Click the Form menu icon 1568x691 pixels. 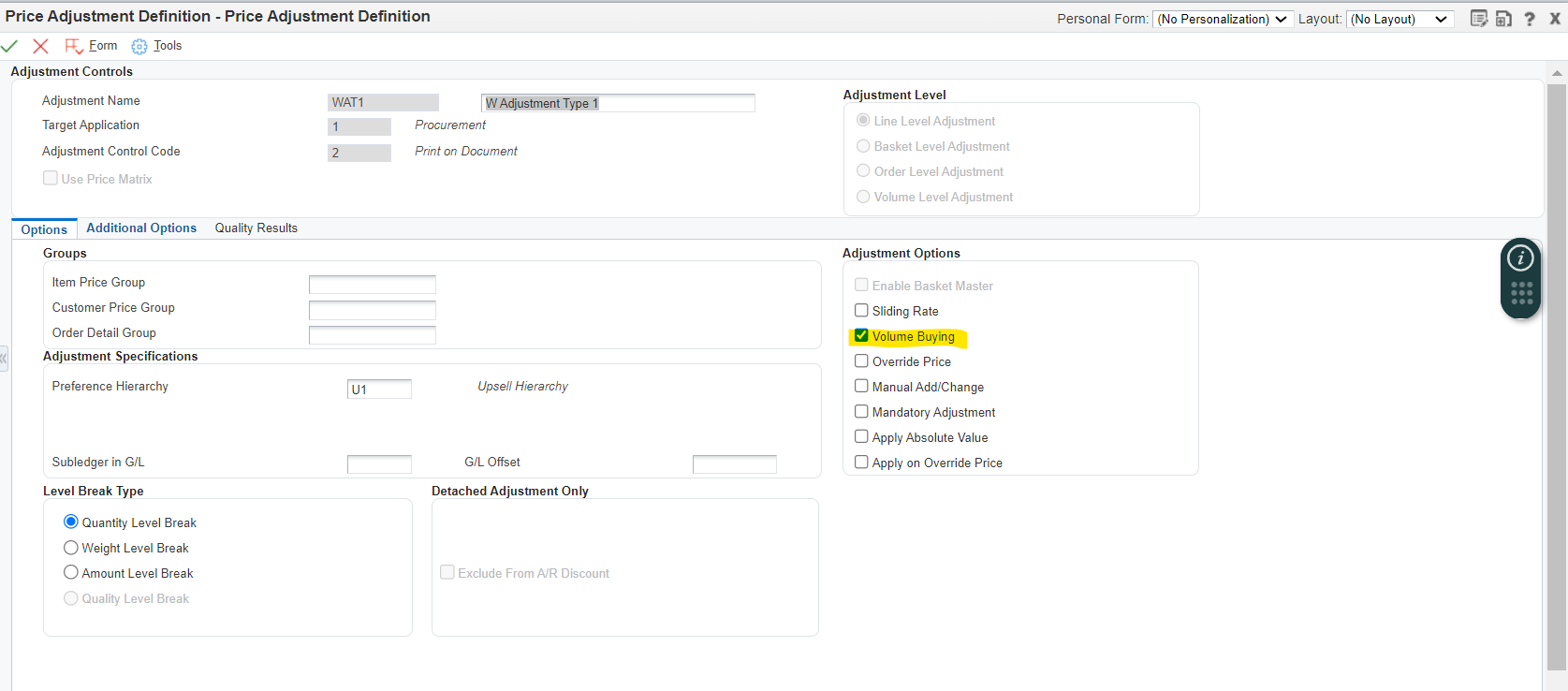click(x=74, y=46)
